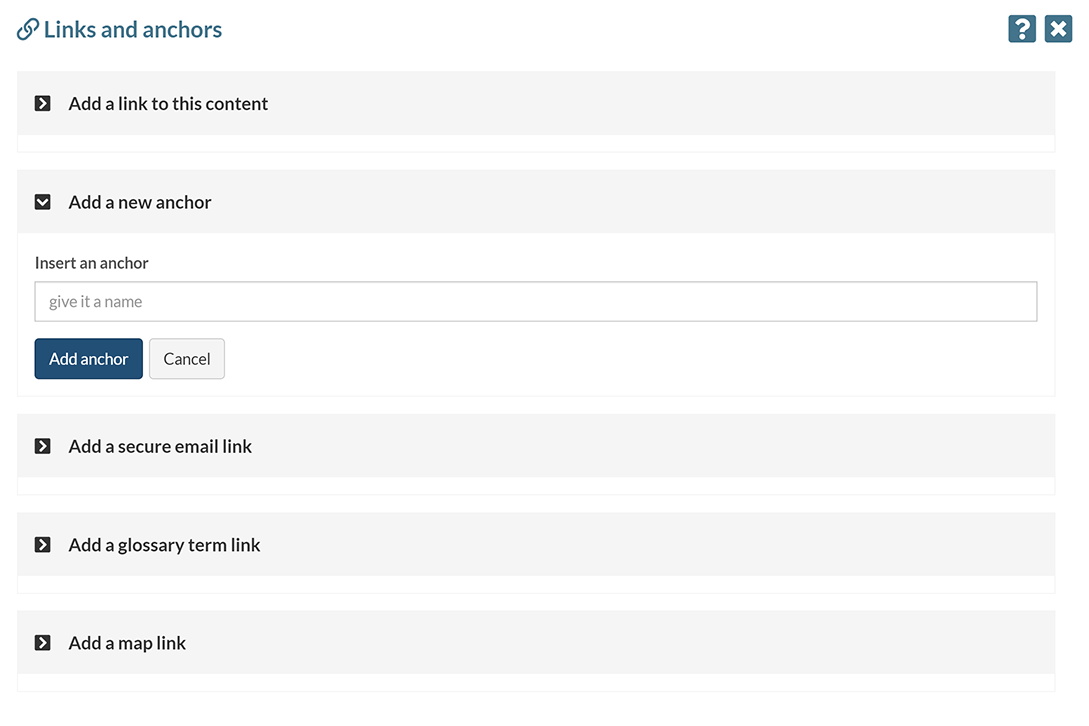
Task: Open the Add a glossary term link header
Action: click(163, 544)
